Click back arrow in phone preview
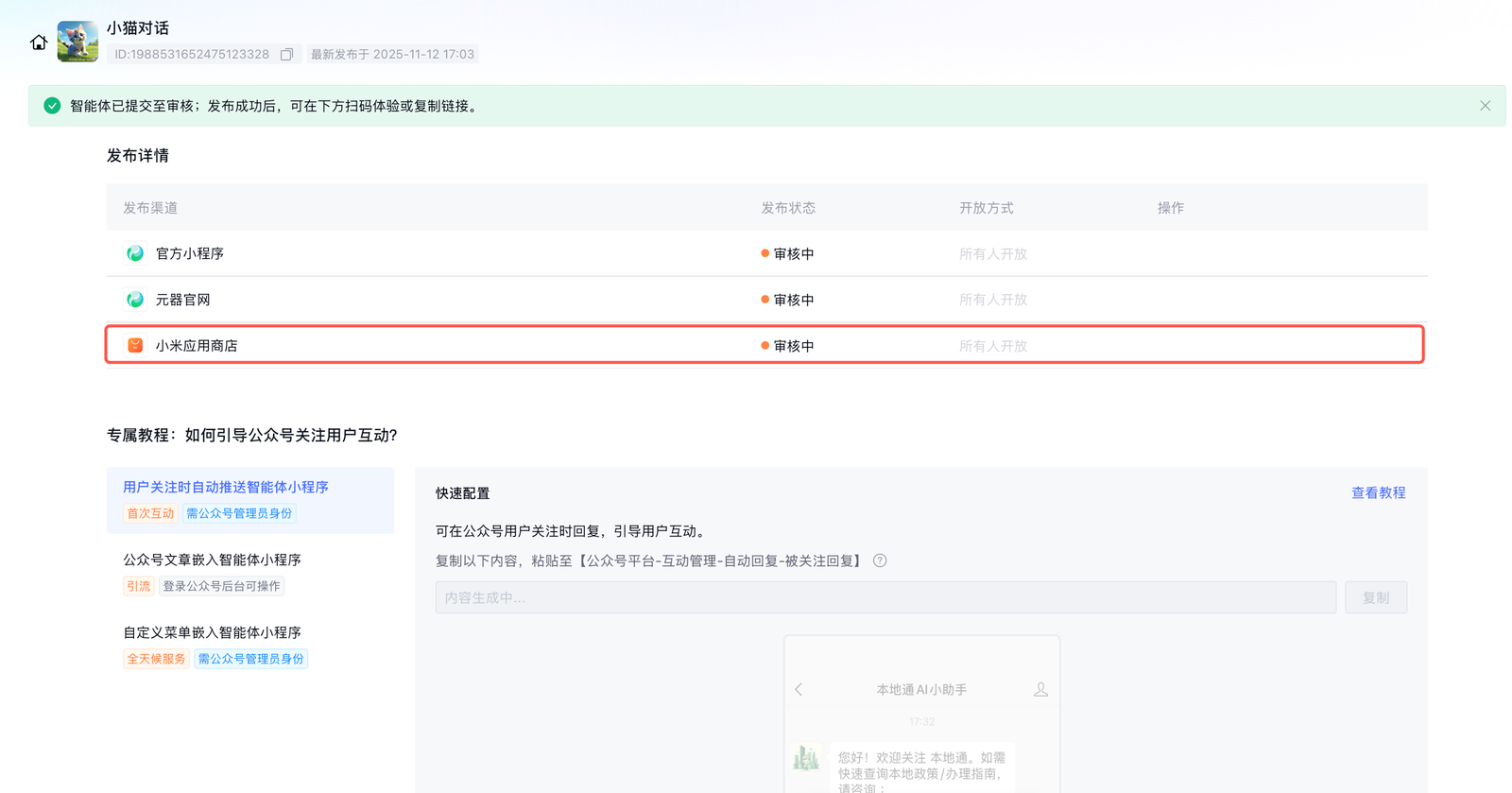This screenshot has height=793, width=1512. point(799,690)
